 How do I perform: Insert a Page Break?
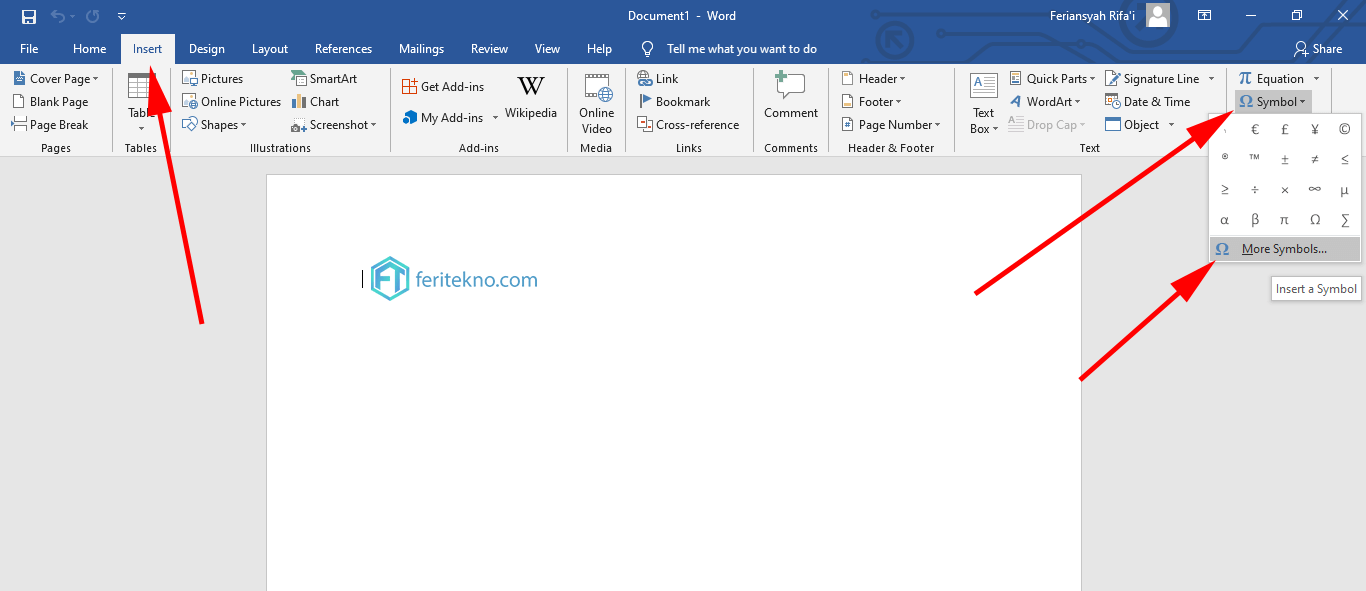coord(50,125)
